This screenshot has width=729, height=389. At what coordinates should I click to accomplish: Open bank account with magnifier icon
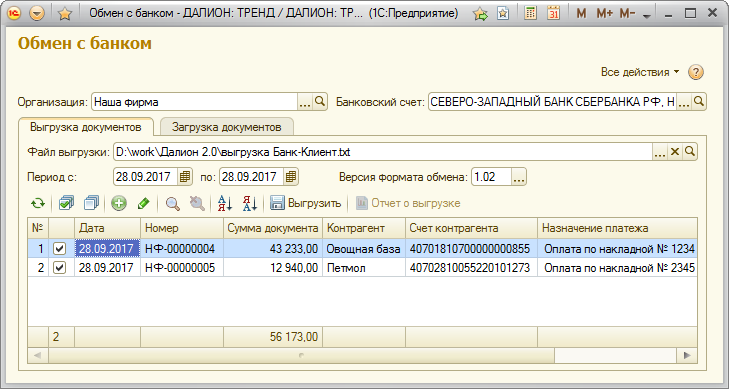699,102
